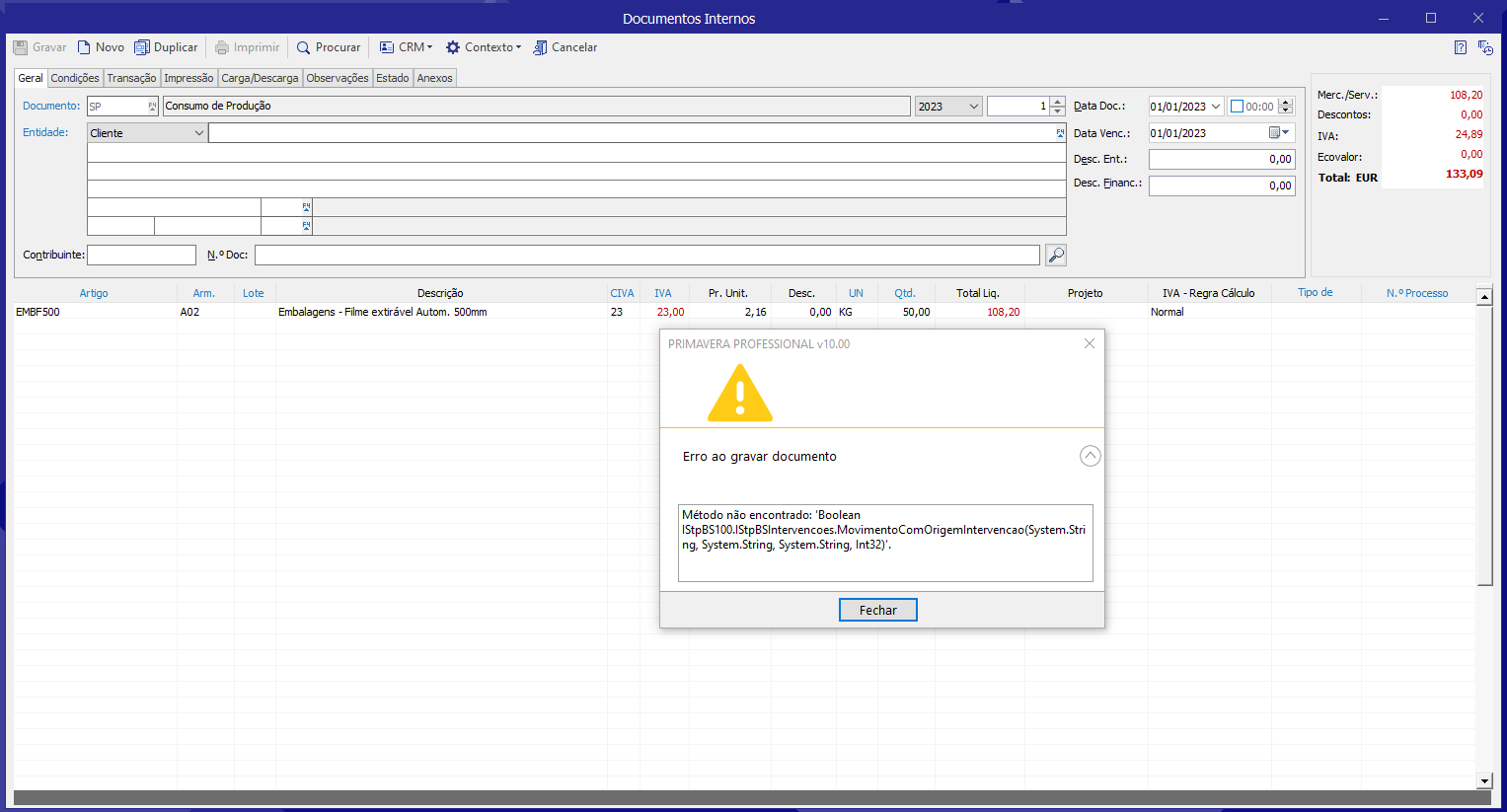Open the CRM menu

coord(406,47)
